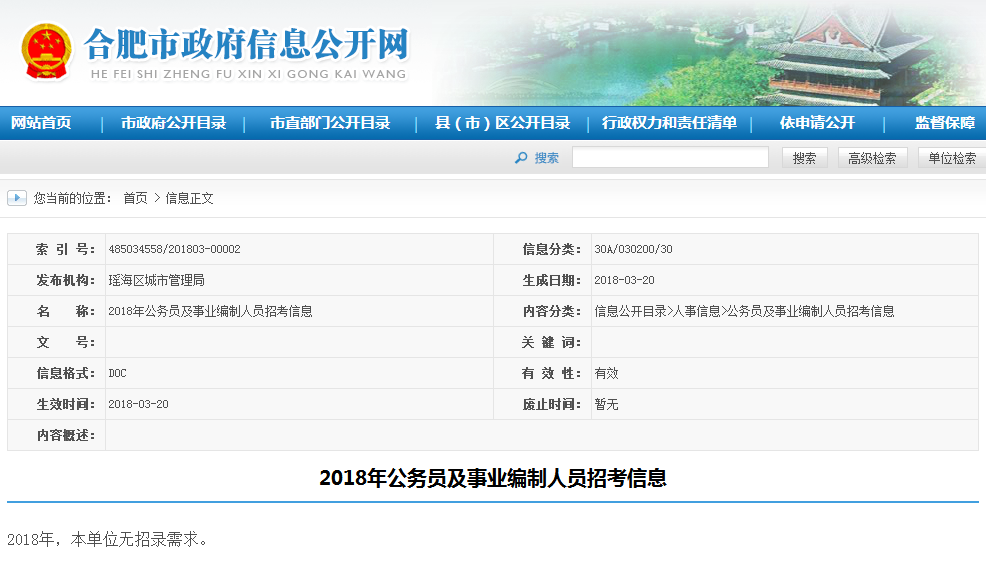This screenshot has height=568, width=986.
Task: Click the blue 搜索 label beside the magnifier
Action: click(x=546, y=158)
